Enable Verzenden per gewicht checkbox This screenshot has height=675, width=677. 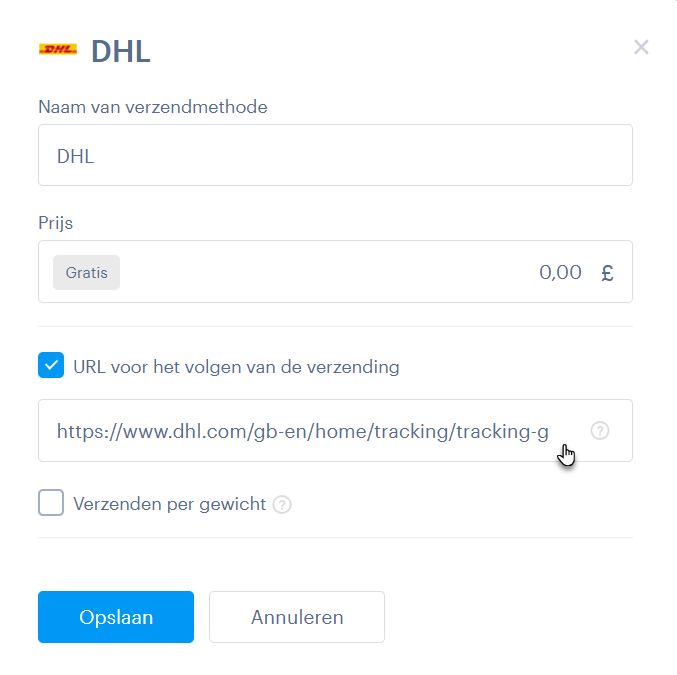pos(51,503)
